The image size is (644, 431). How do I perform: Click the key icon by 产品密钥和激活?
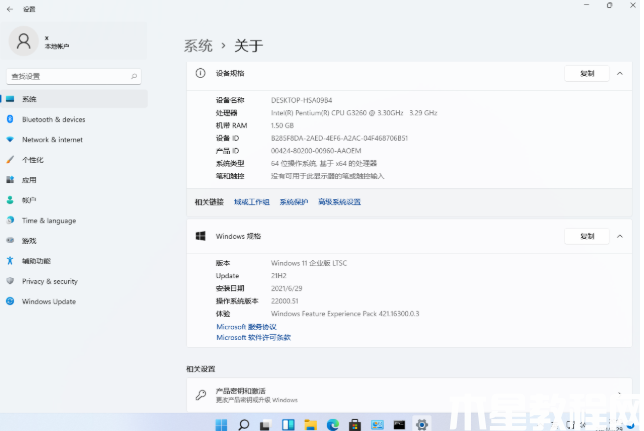[201, 395]
